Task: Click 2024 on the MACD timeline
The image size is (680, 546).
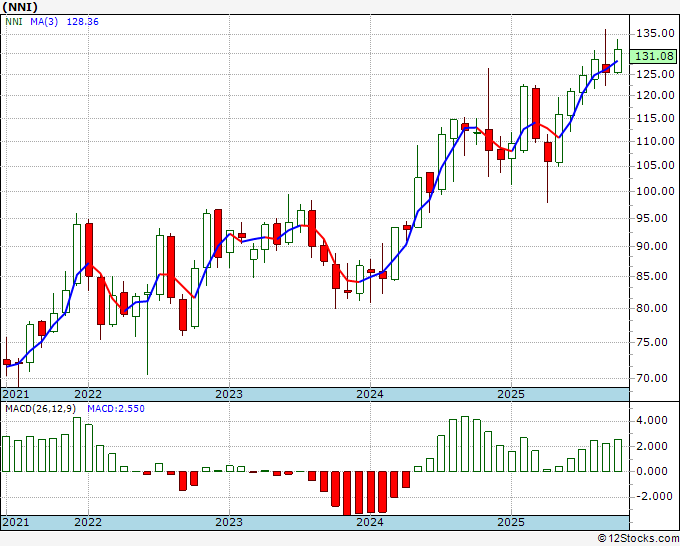Action: tap(370, 522)
